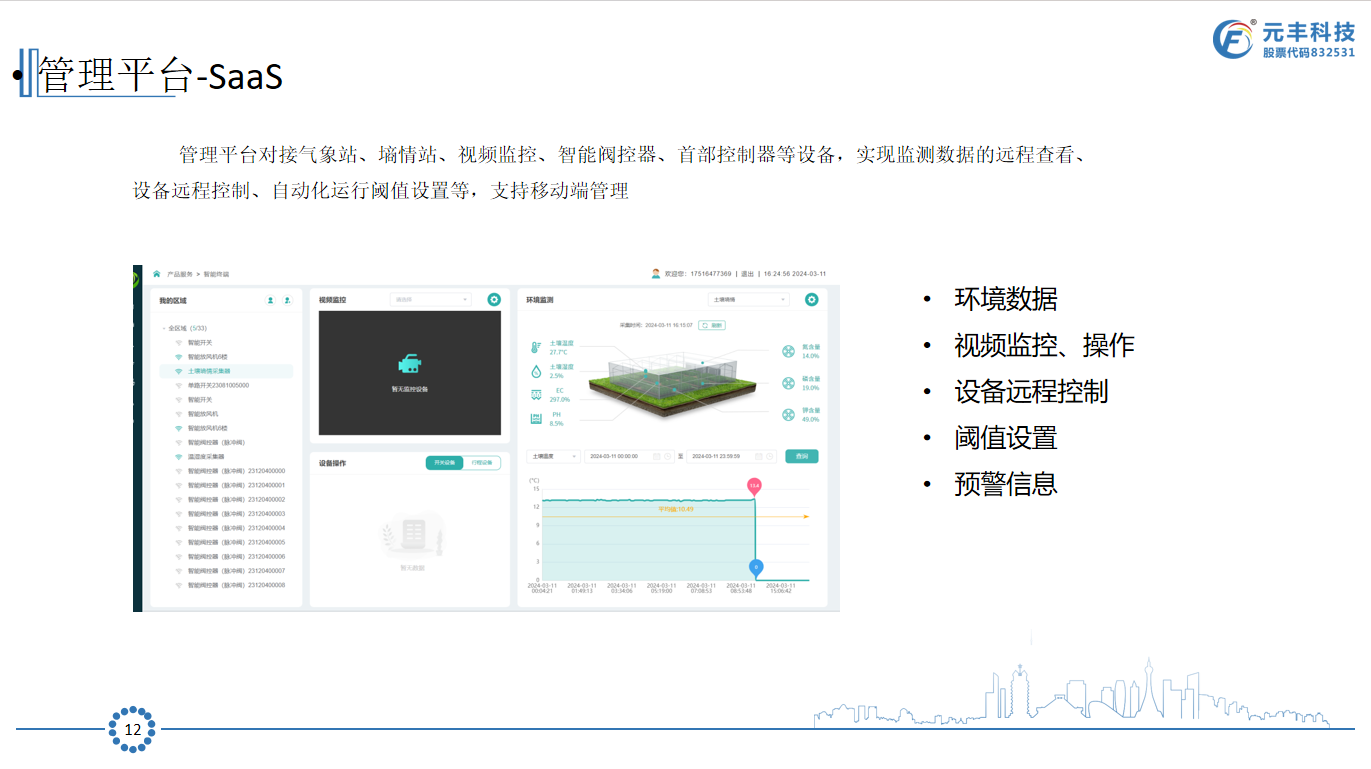1371x769 pixels.
Task: Click the 查询 query button
Action: pos(801,456)
